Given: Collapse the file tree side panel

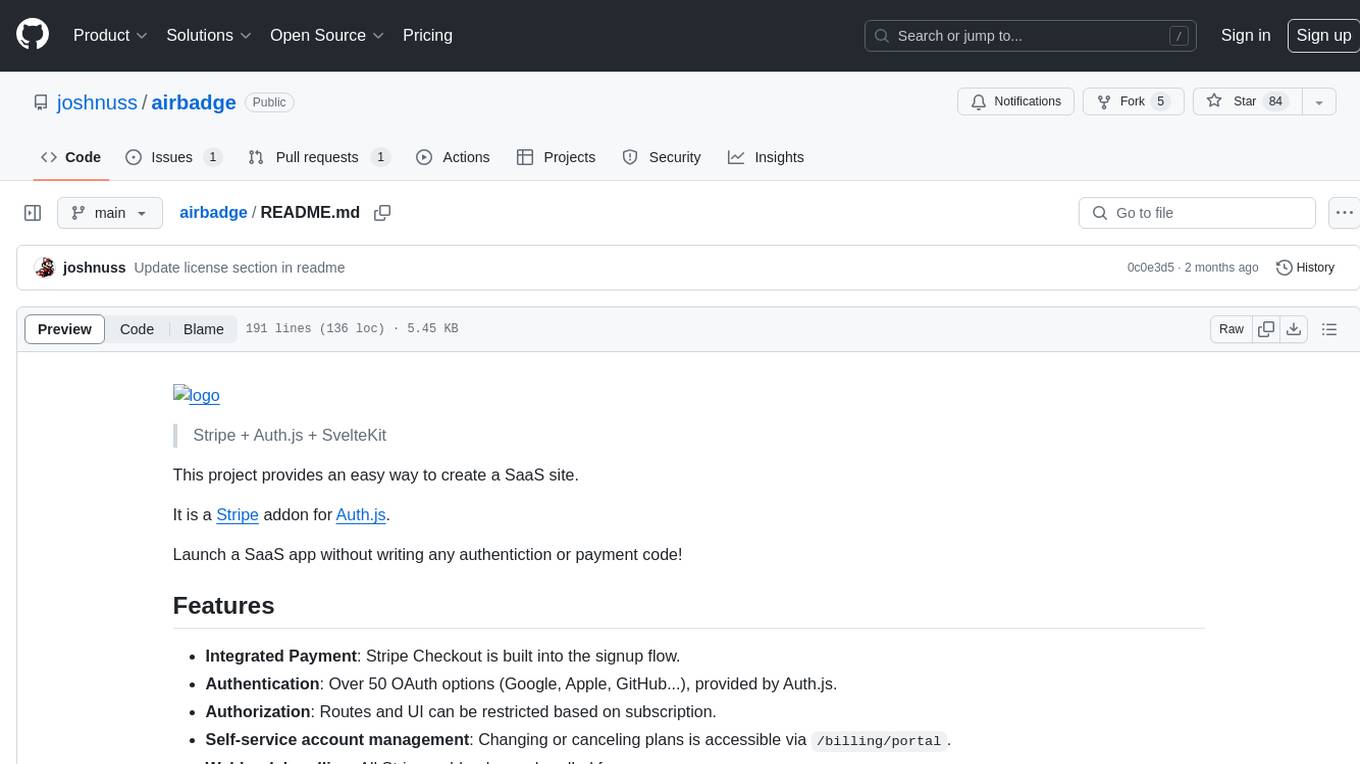Looking at the screenshot, I should [33, 213].
